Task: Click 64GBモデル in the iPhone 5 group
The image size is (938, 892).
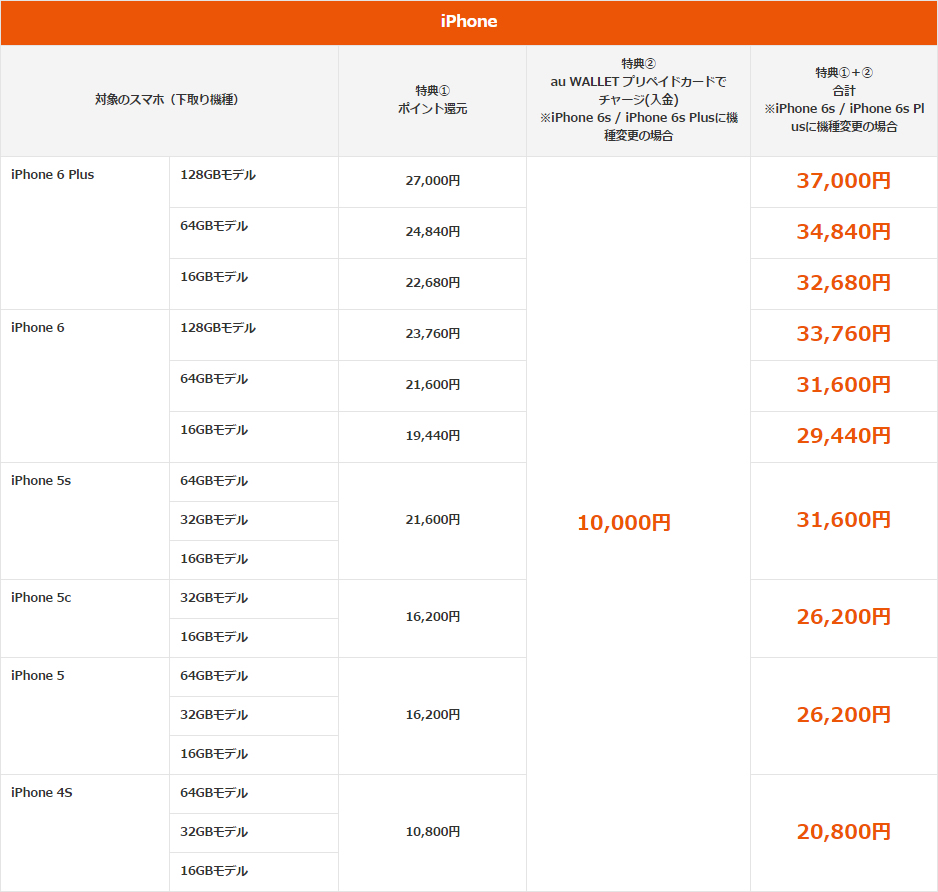Action: click(214, 676)
